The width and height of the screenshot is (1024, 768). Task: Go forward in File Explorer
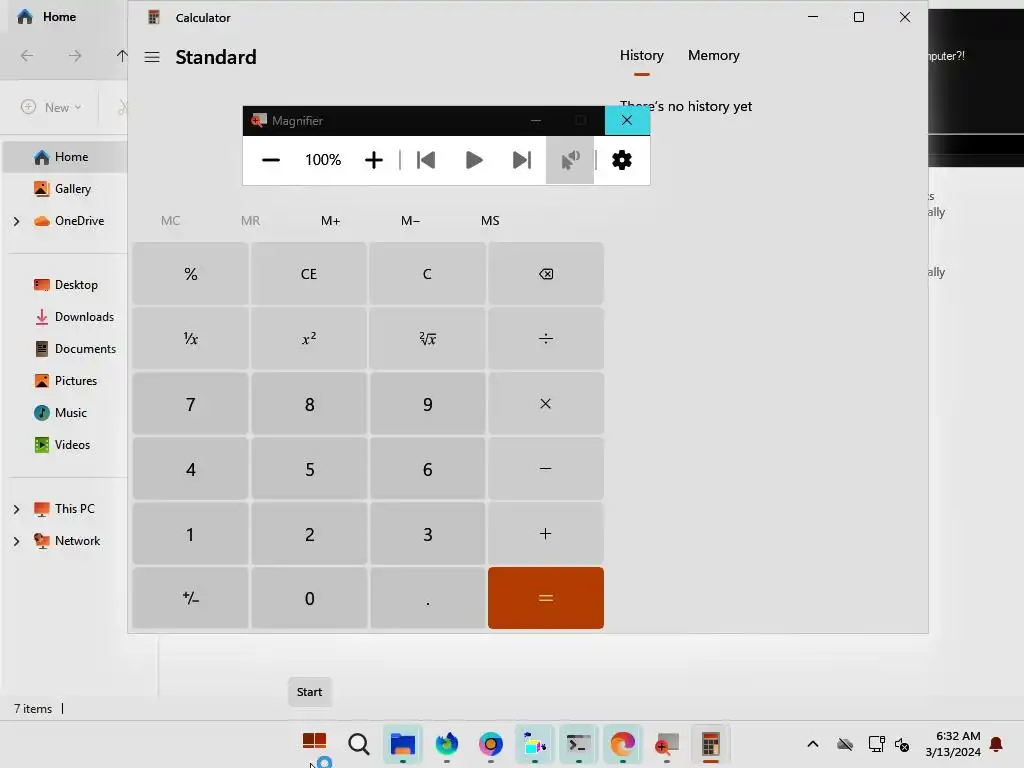(75, 56)
